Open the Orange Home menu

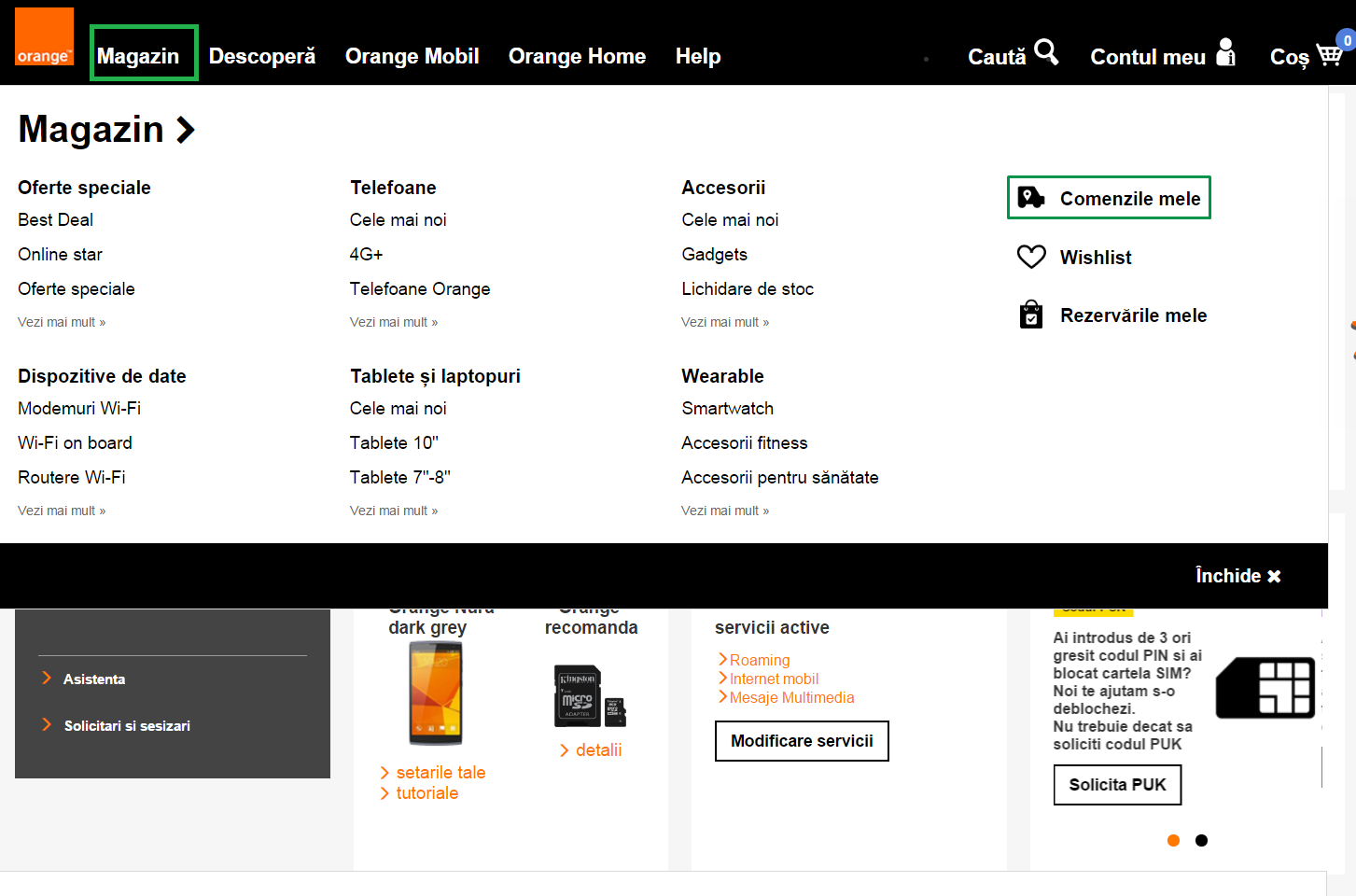pos(577,56)
